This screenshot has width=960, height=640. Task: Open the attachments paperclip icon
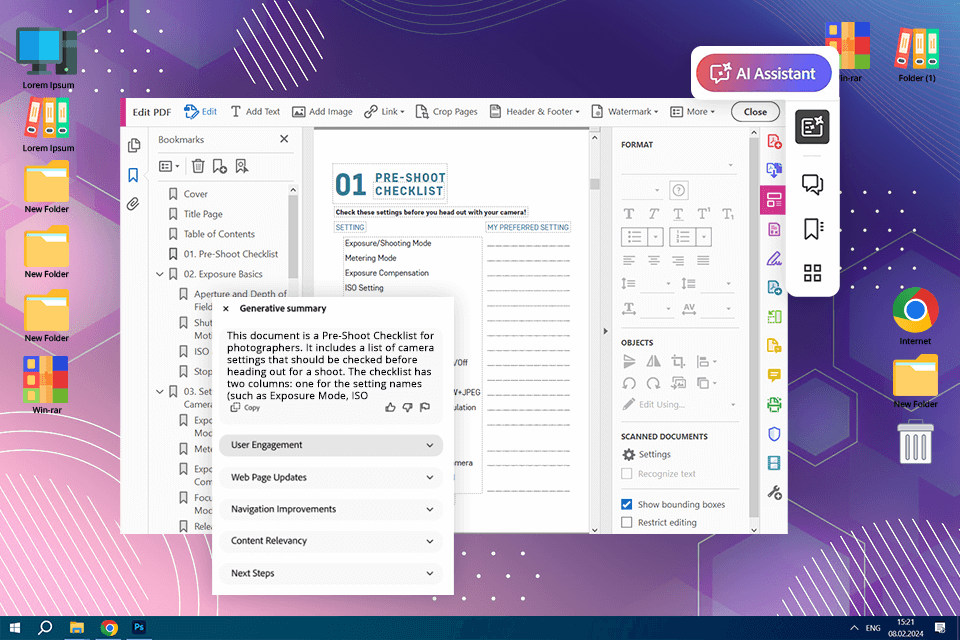[133, 204]
